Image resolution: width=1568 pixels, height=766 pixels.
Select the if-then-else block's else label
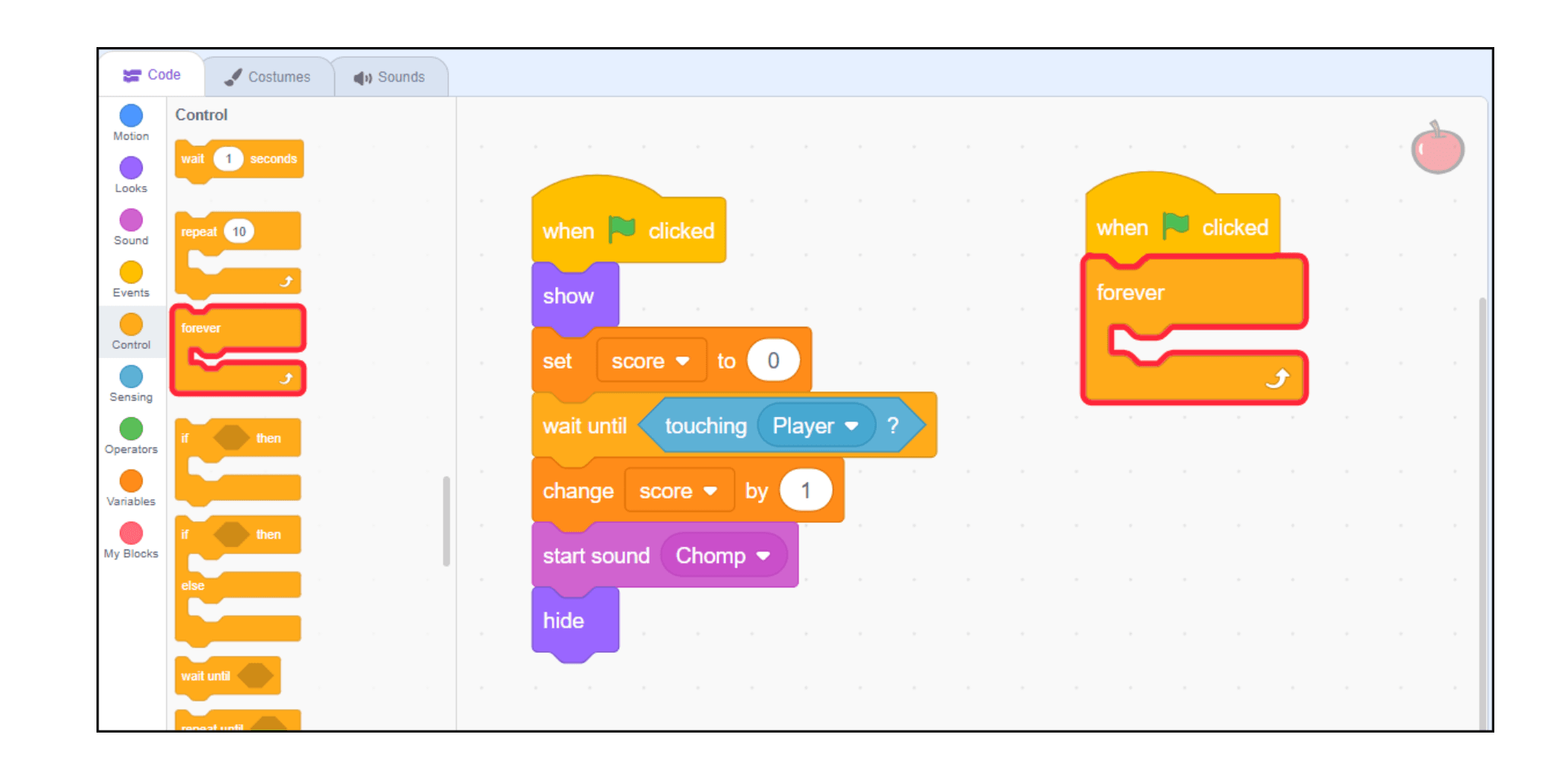(x=193, y=586)
